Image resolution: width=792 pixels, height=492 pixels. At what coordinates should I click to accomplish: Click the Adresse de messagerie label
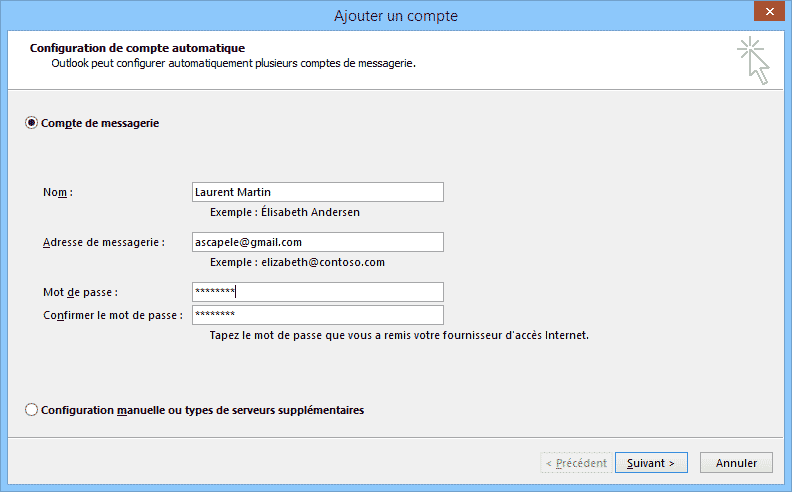pyautogui.click(x=103, y=242)
